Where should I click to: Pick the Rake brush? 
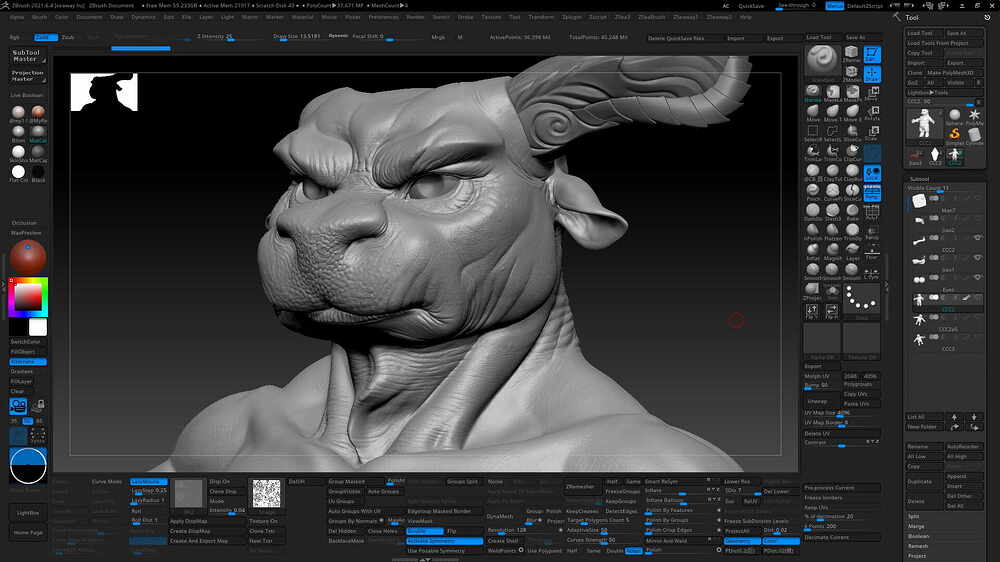pos(852,212)
